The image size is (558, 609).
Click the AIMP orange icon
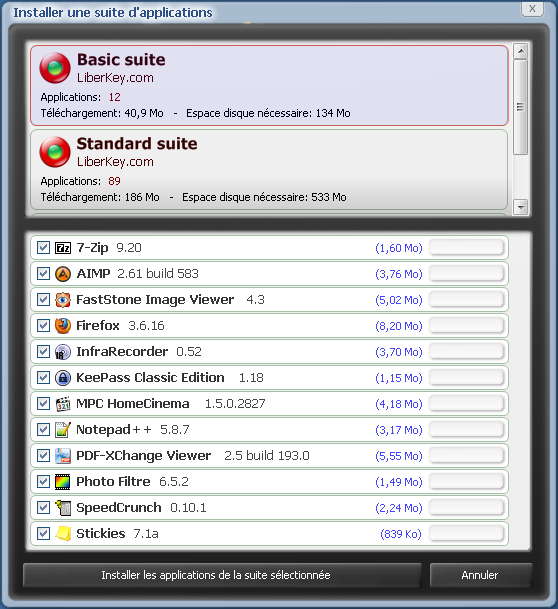pos(63,274)
